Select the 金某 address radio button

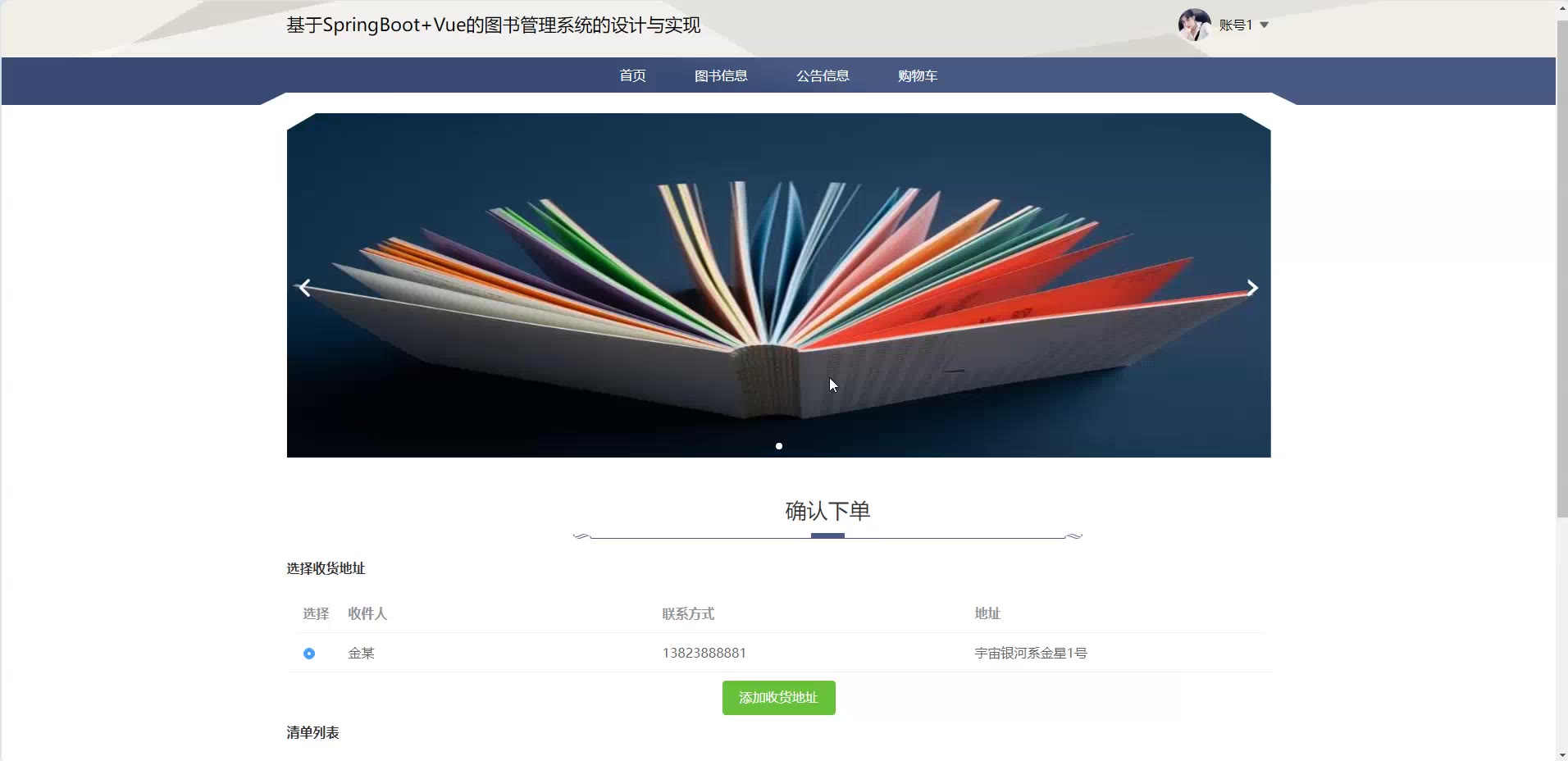point(309,654)
